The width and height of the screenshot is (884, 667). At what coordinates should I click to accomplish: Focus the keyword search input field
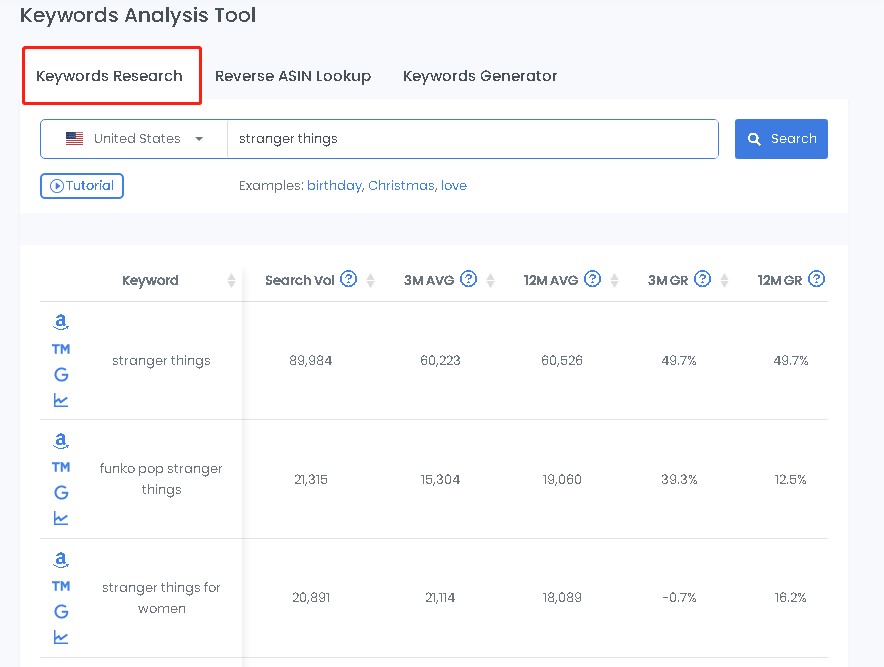tap(472, 139)
